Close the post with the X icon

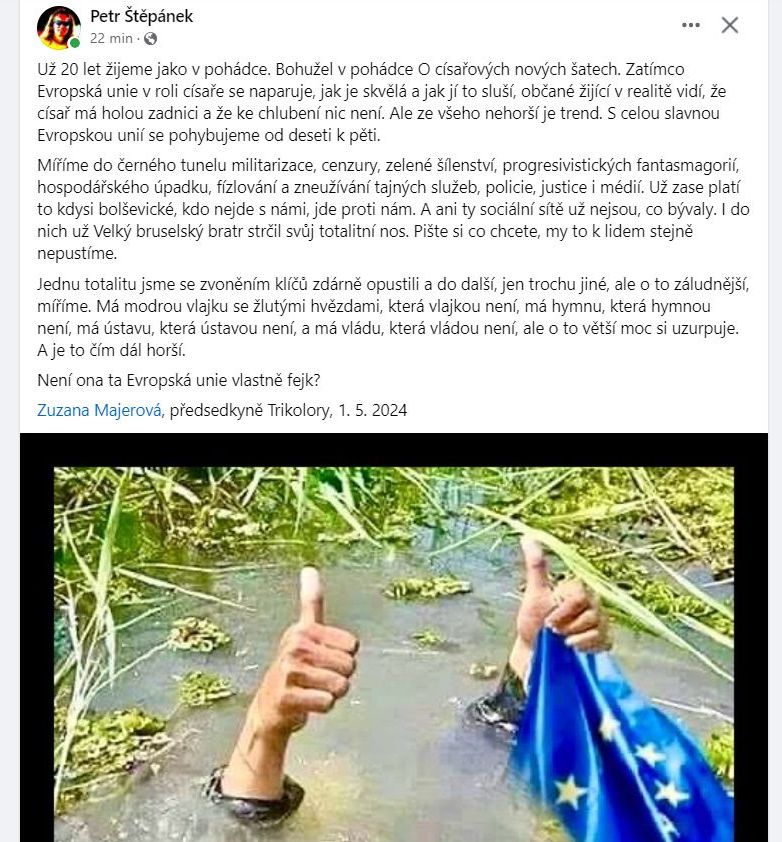729,25
